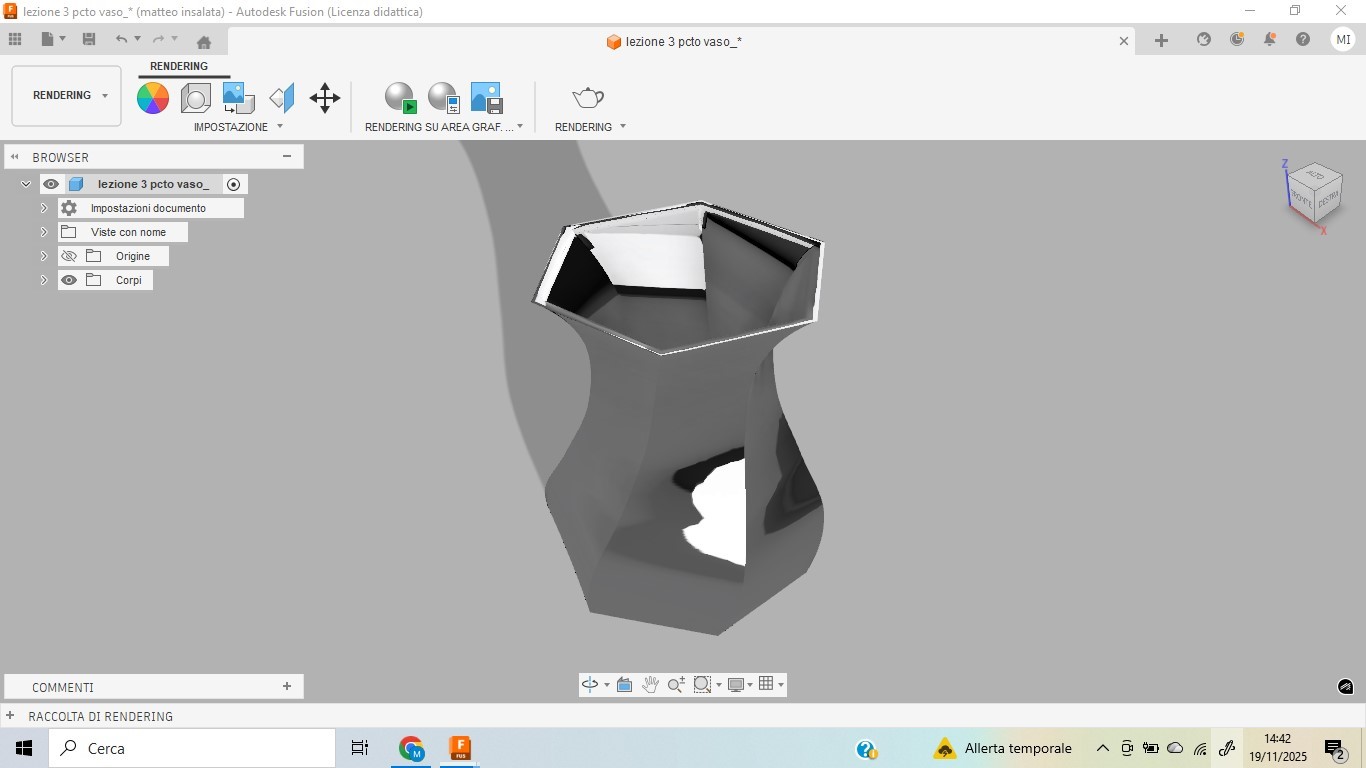Screen dimensions: 1366x768
Task: Hide the Corpi folder with its eye toggle
Action: [x=68, y=280]
